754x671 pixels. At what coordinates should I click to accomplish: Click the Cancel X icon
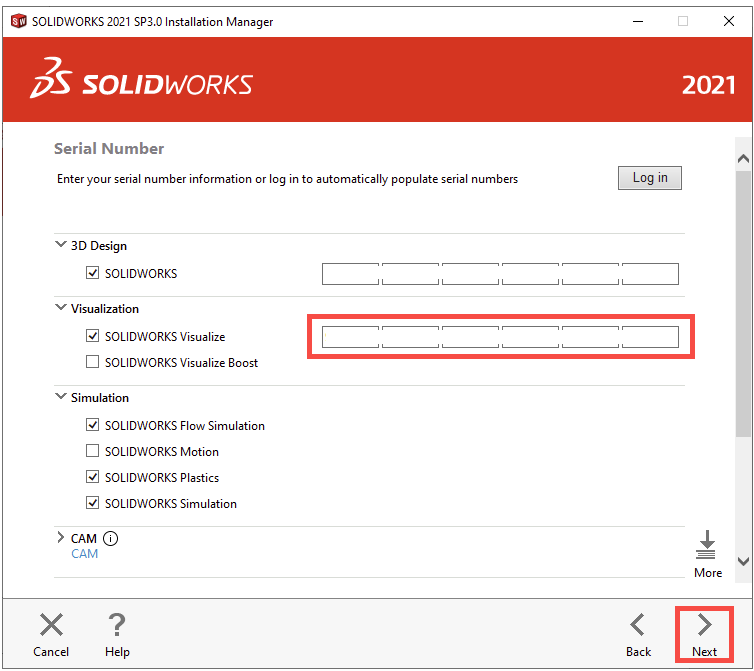[51, 626]
